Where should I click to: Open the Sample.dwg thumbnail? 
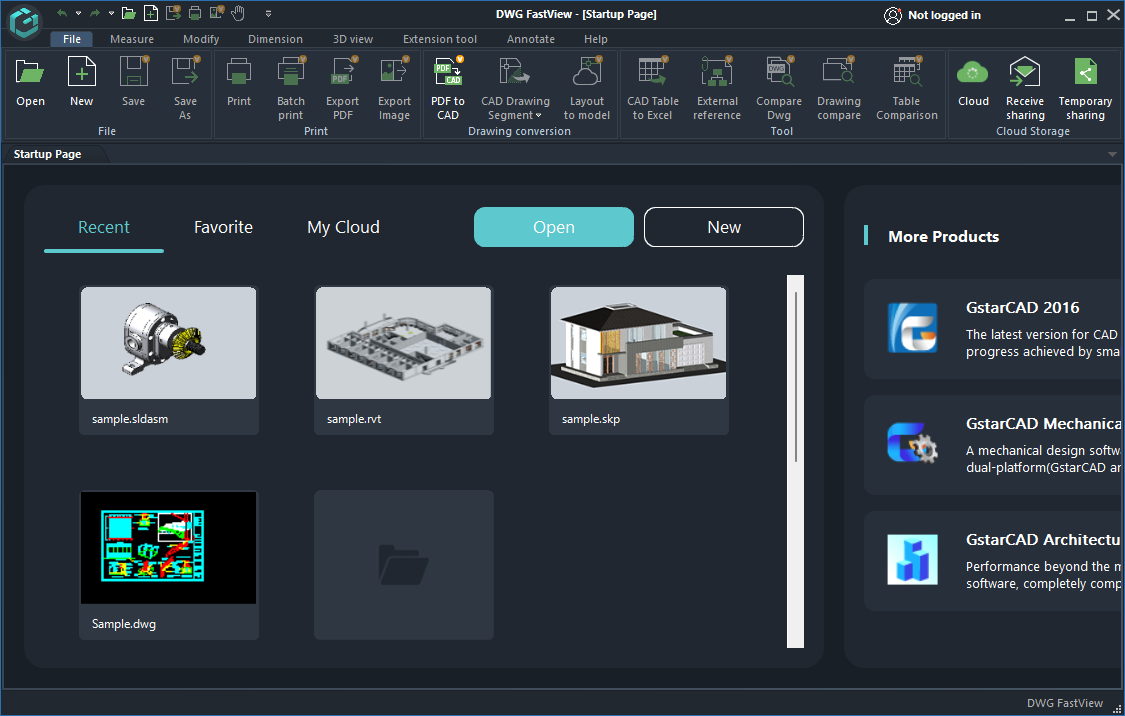[169, 547]
